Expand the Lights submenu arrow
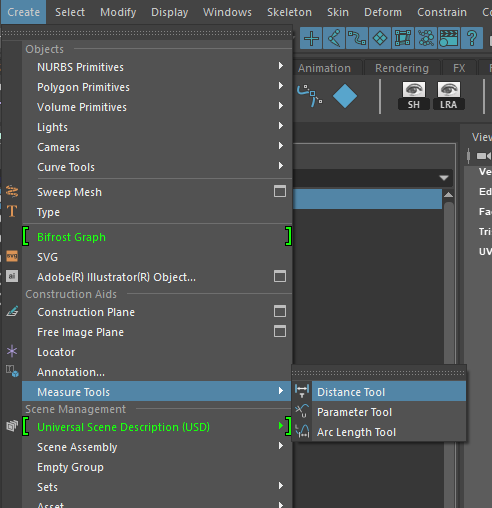The image size is (492, 508). 281,126
